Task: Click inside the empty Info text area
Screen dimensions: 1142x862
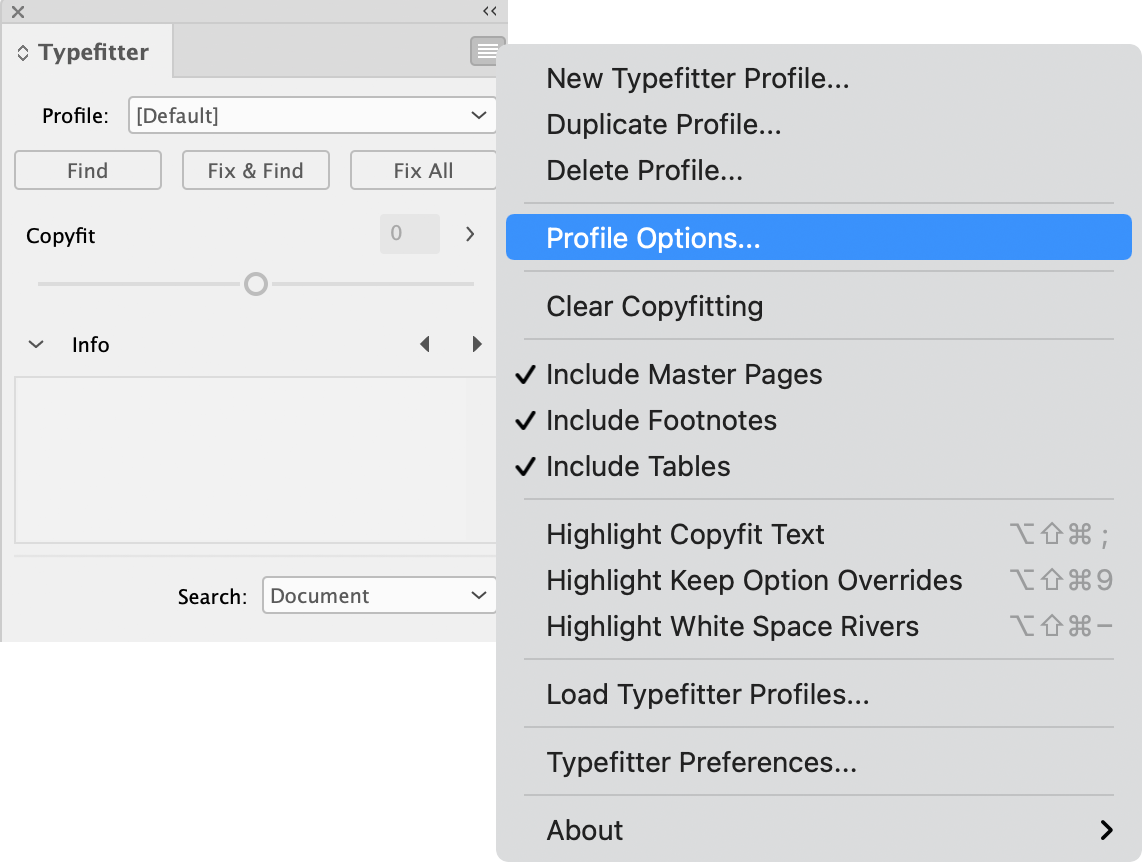Action: point(256,460)
